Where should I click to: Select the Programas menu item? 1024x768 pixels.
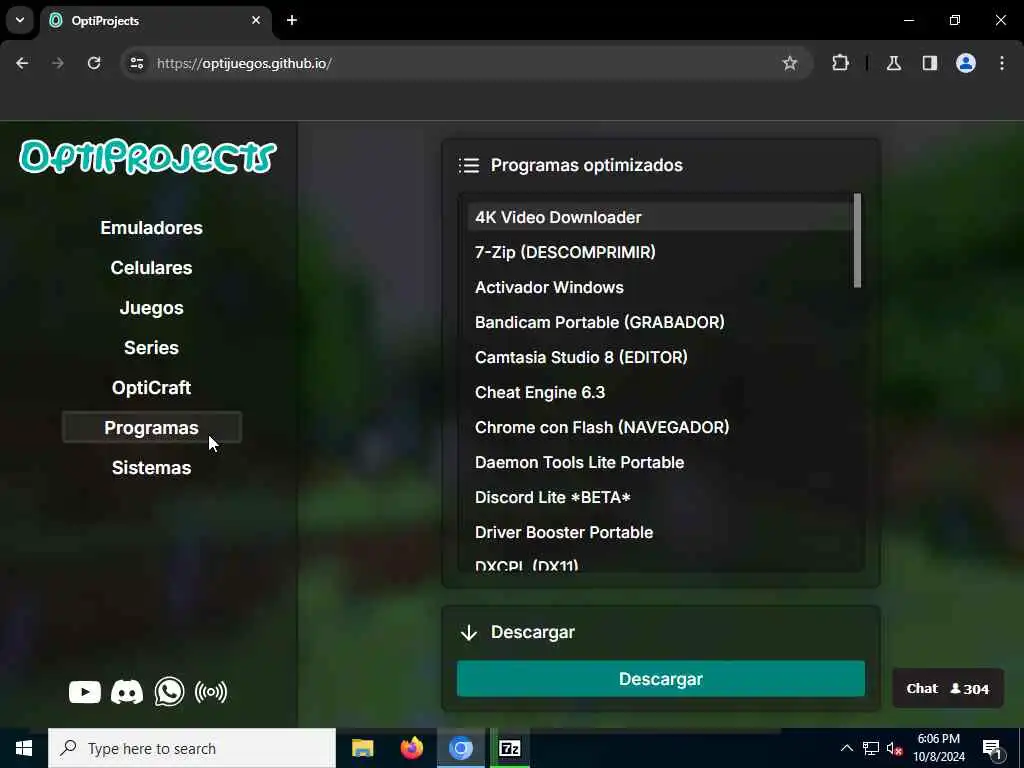coord(152,428)
